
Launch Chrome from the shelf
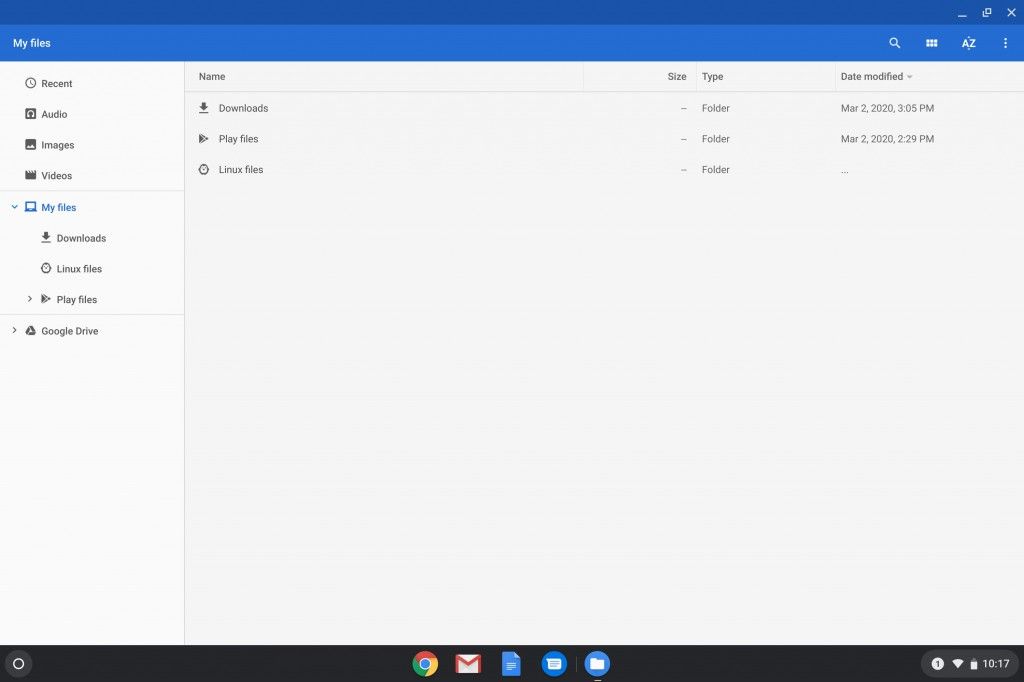click(424, 663)
